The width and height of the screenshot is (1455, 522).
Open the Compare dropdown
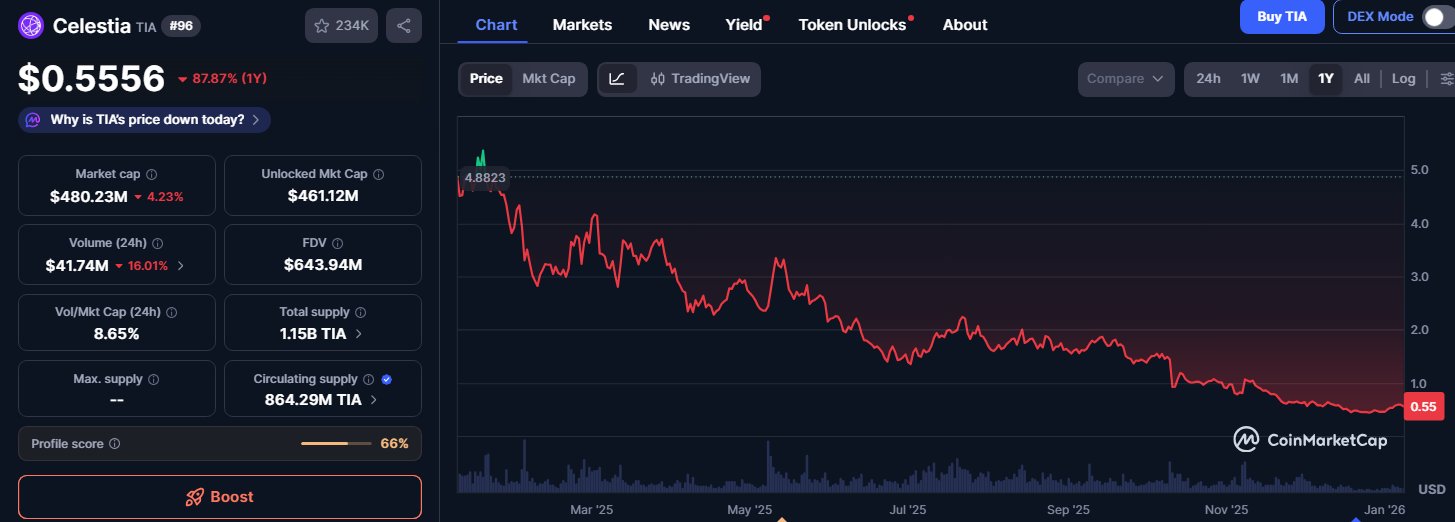pos(1126,79)
